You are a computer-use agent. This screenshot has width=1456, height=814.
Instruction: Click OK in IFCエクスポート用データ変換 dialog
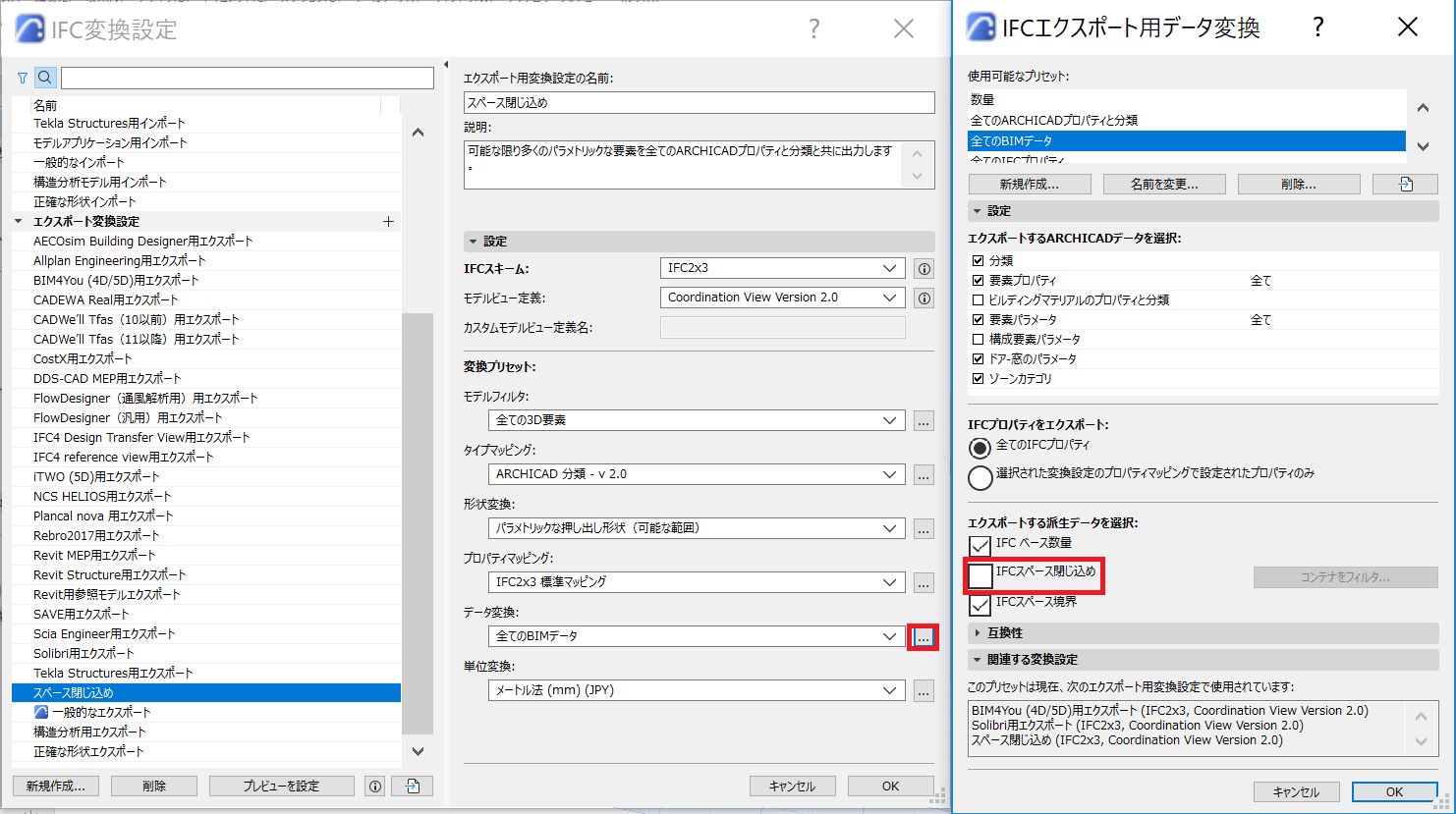1395,791
